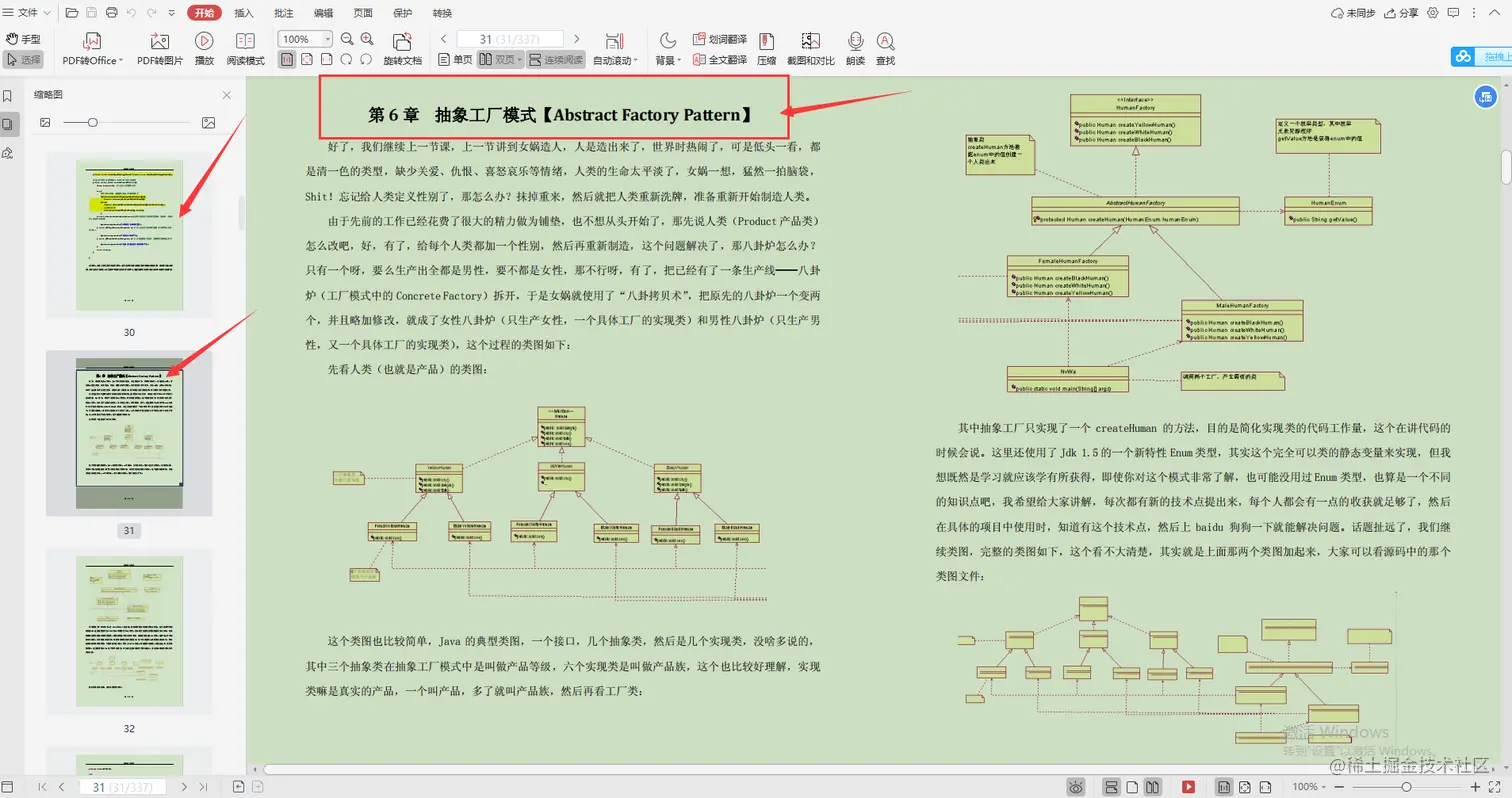The height and width of the screenshot is (798, 1512).
Task: Print the document with printer icon
Action: pos(111,13)
